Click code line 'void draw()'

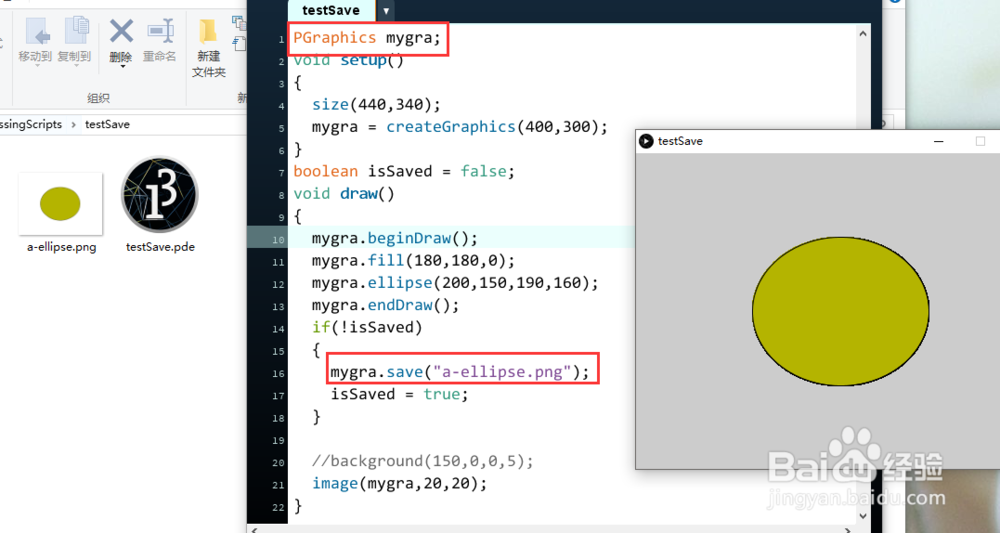tap(344, 194)
